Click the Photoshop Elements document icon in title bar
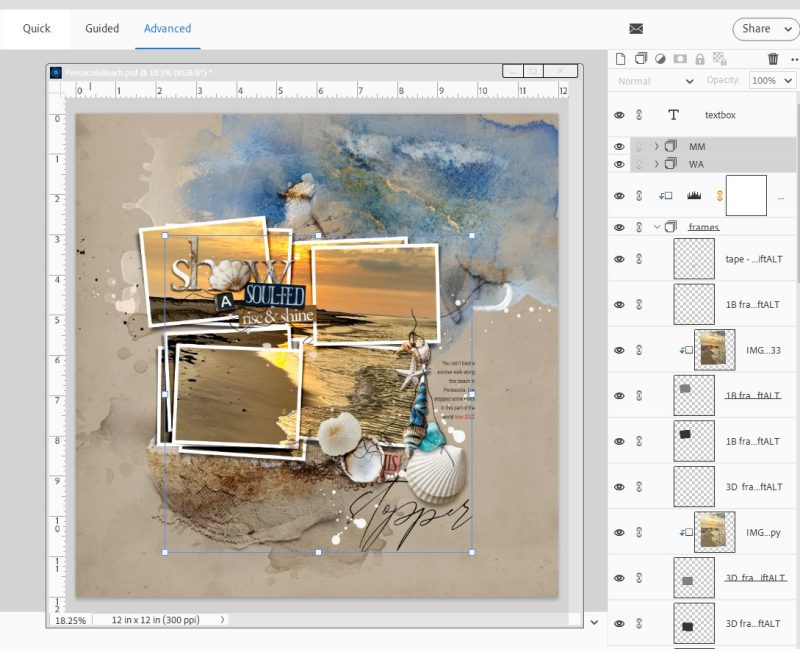 tap(56, 72)
